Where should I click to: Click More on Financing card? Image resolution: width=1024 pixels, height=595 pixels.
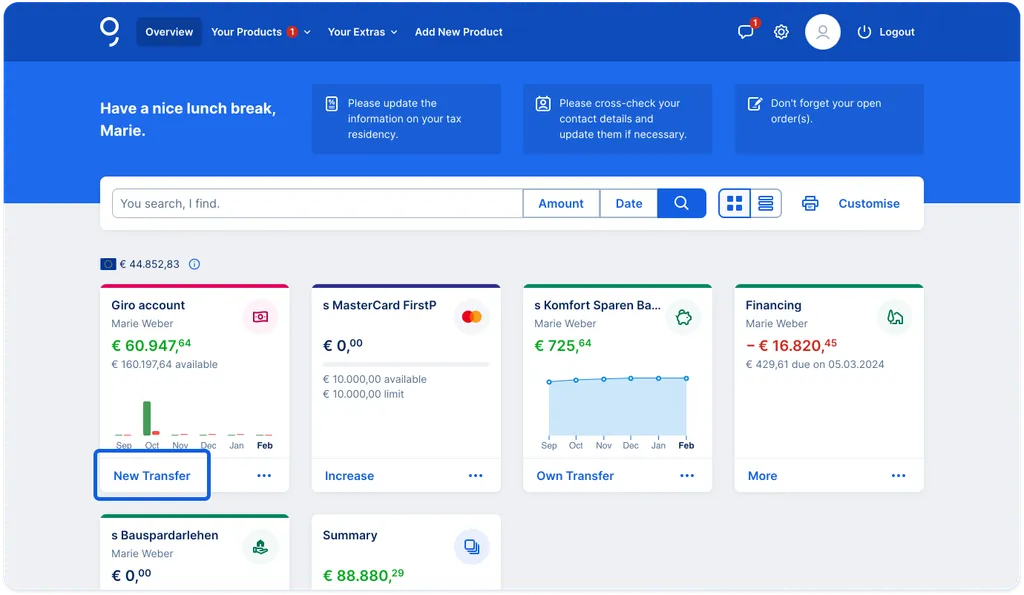point(762,476)
